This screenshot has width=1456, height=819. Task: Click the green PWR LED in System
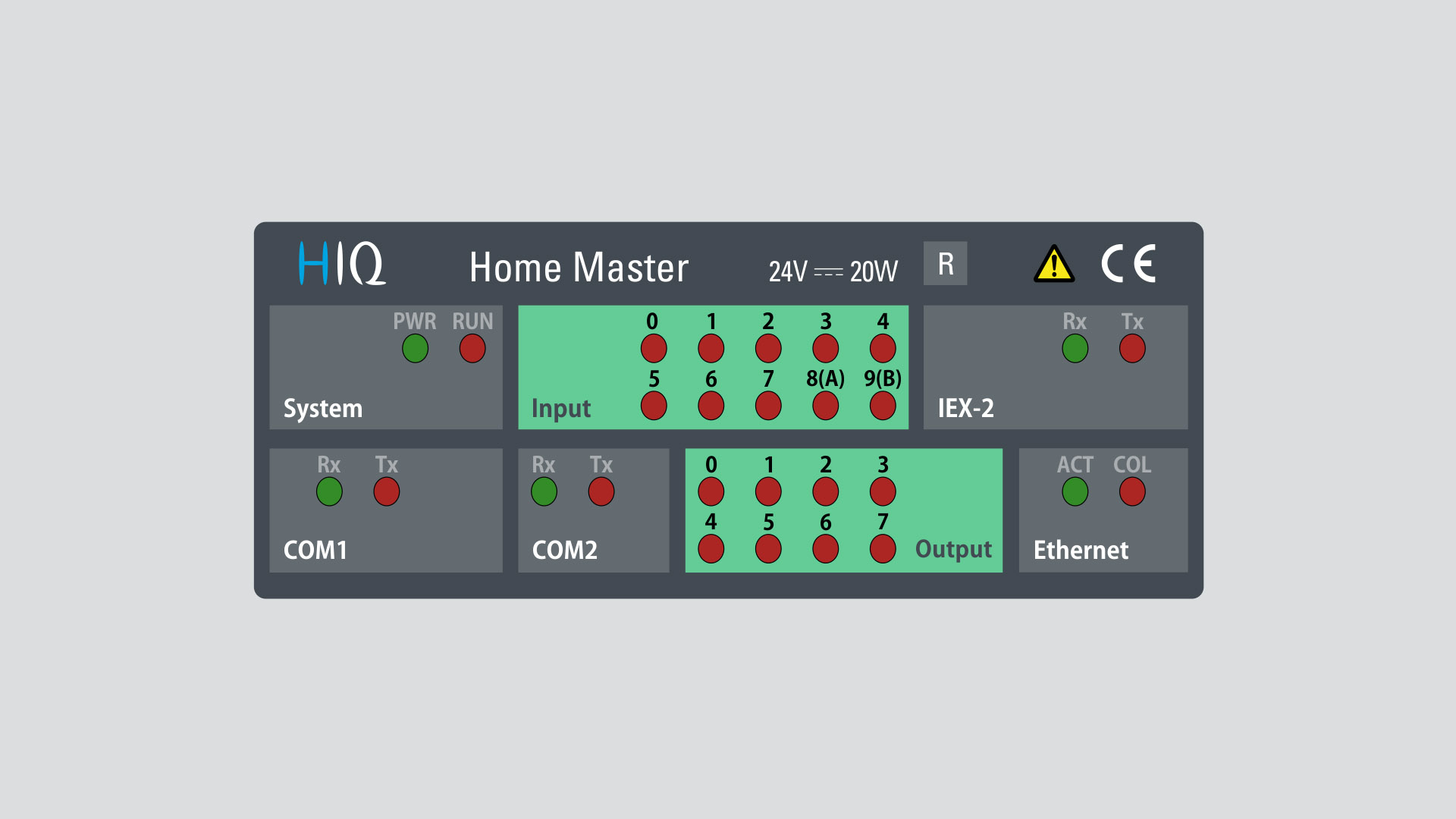click(415, 349)
